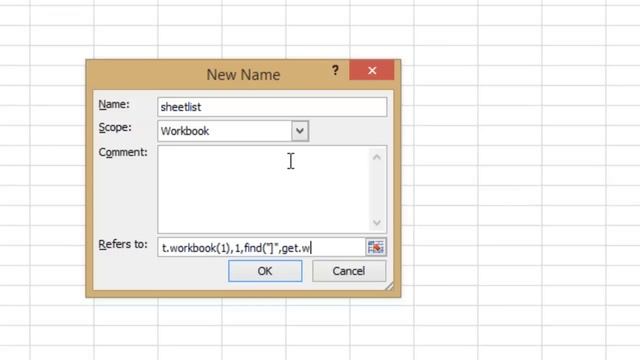The width and height of the screenshot is (640, 360).
Task: Click the Comment box scroll up arrow
Action: point(377,157)
